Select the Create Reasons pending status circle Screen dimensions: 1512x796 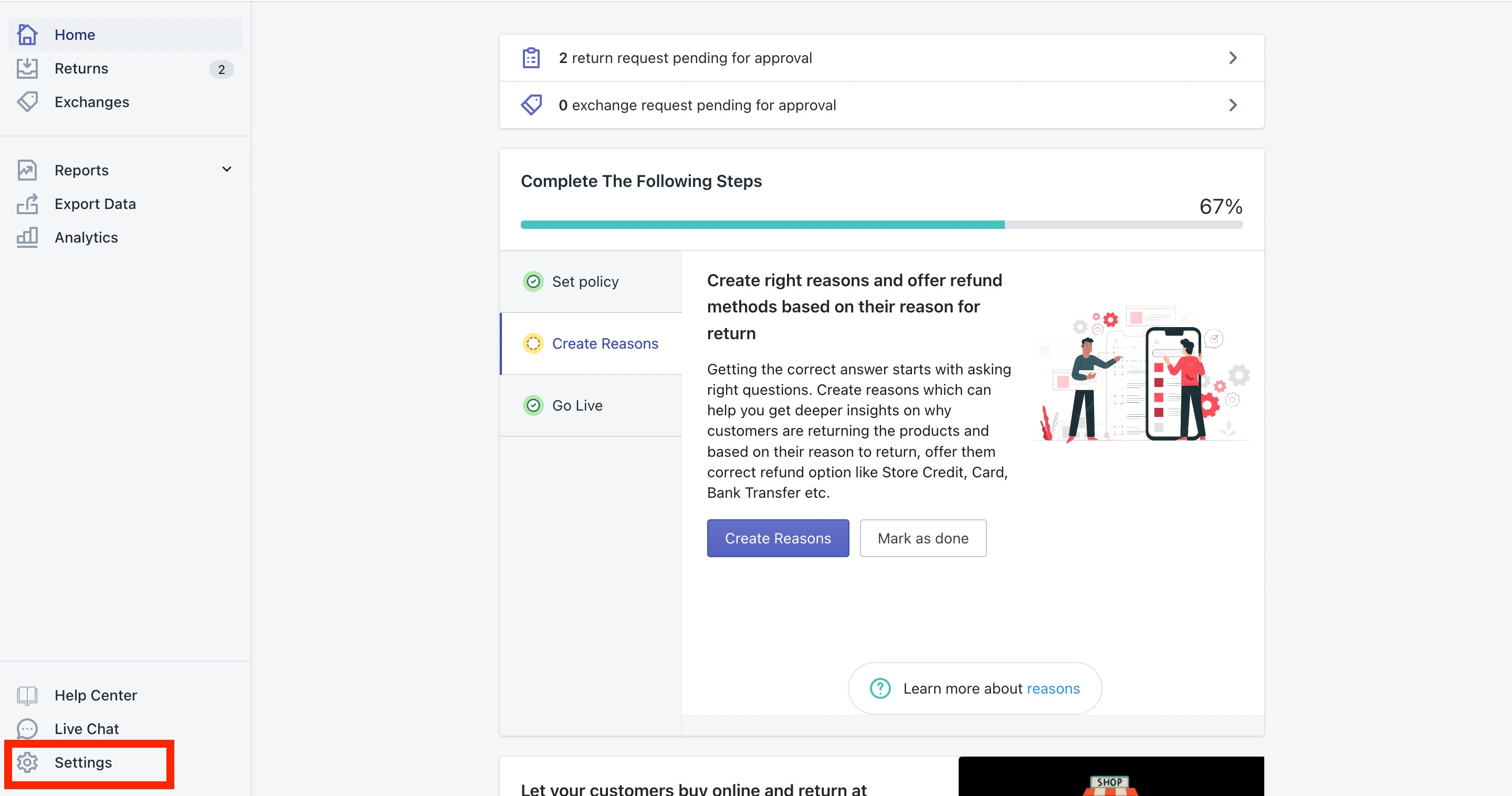[533, 343]
